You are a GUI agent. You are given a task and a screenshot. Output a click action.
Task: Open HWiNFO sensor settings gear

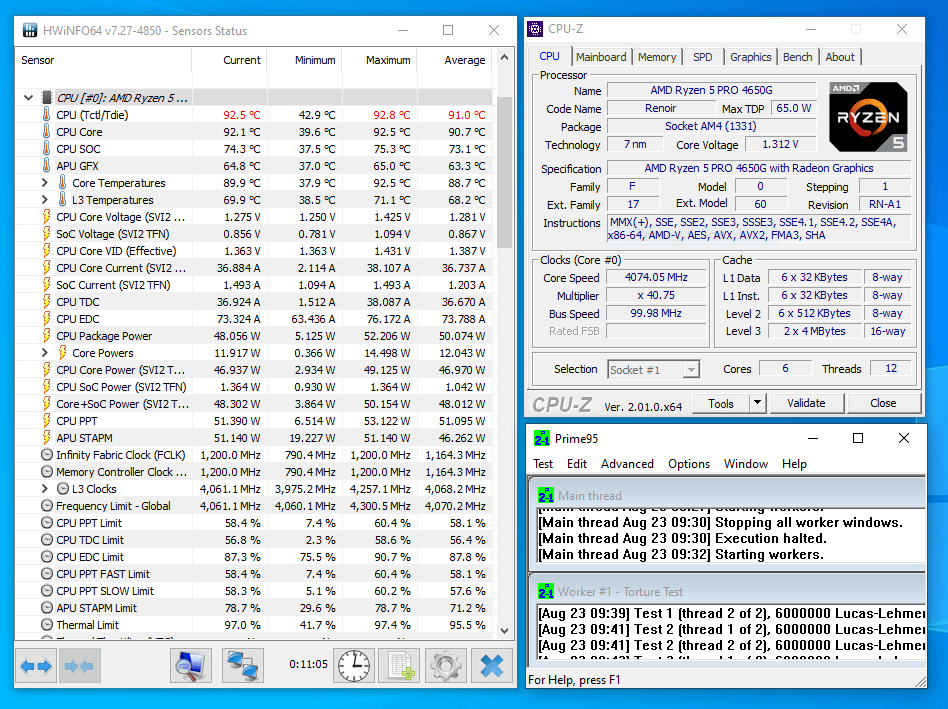click(446, 665)
